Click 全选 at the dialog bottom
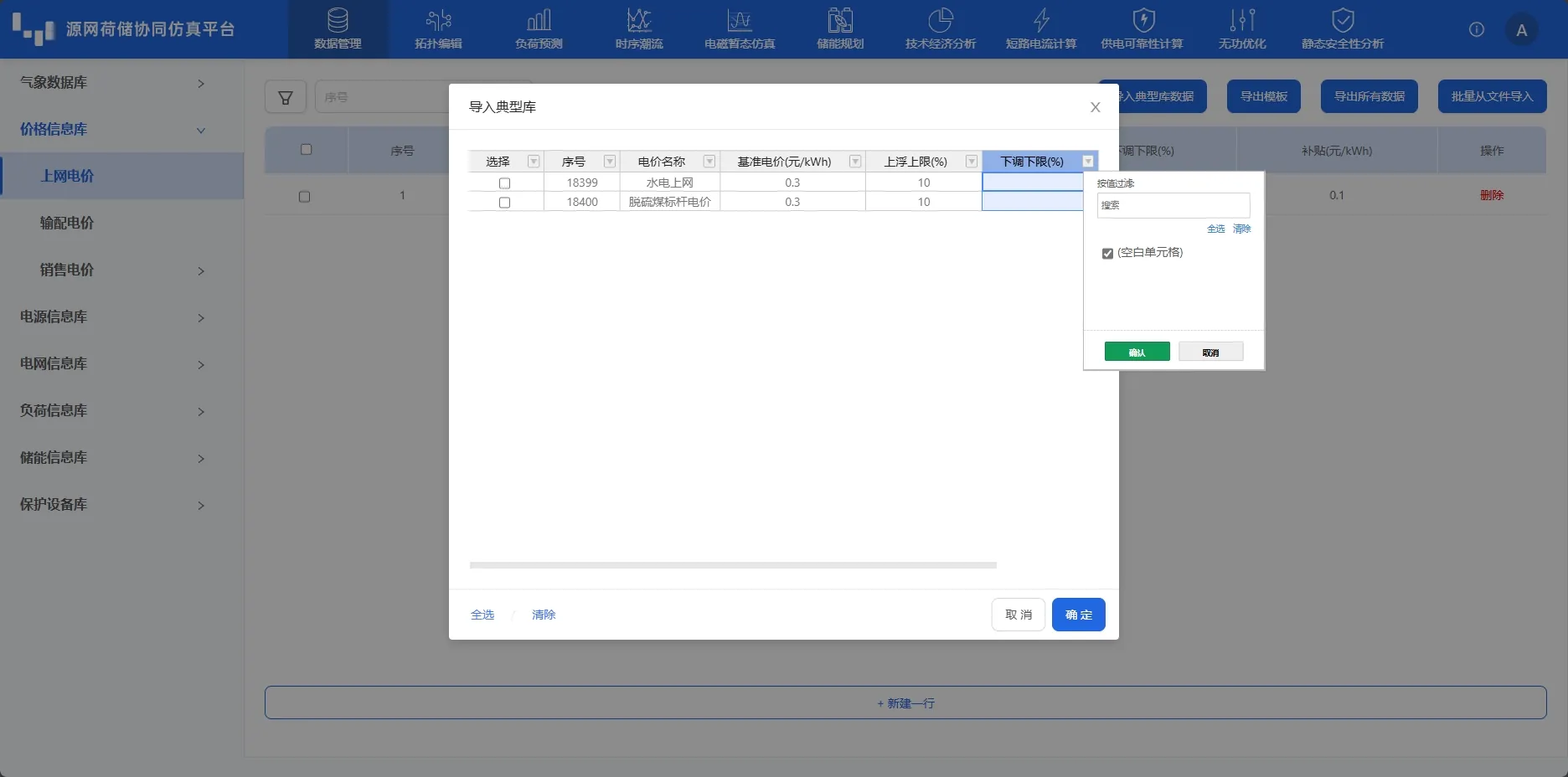 coord(482,615)
